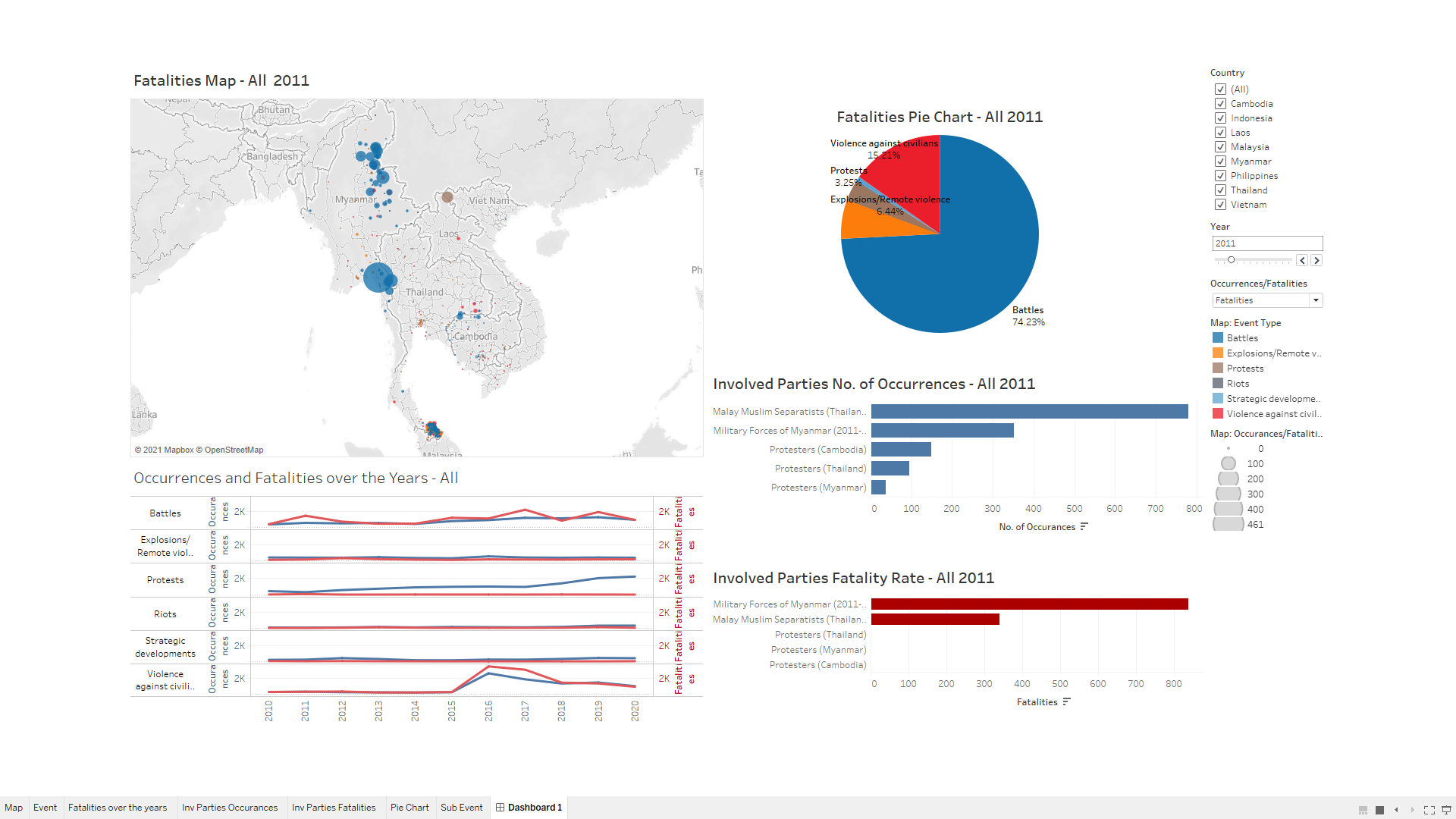
Task: Select Battles in the Event Type legend
Action: 1242,338
